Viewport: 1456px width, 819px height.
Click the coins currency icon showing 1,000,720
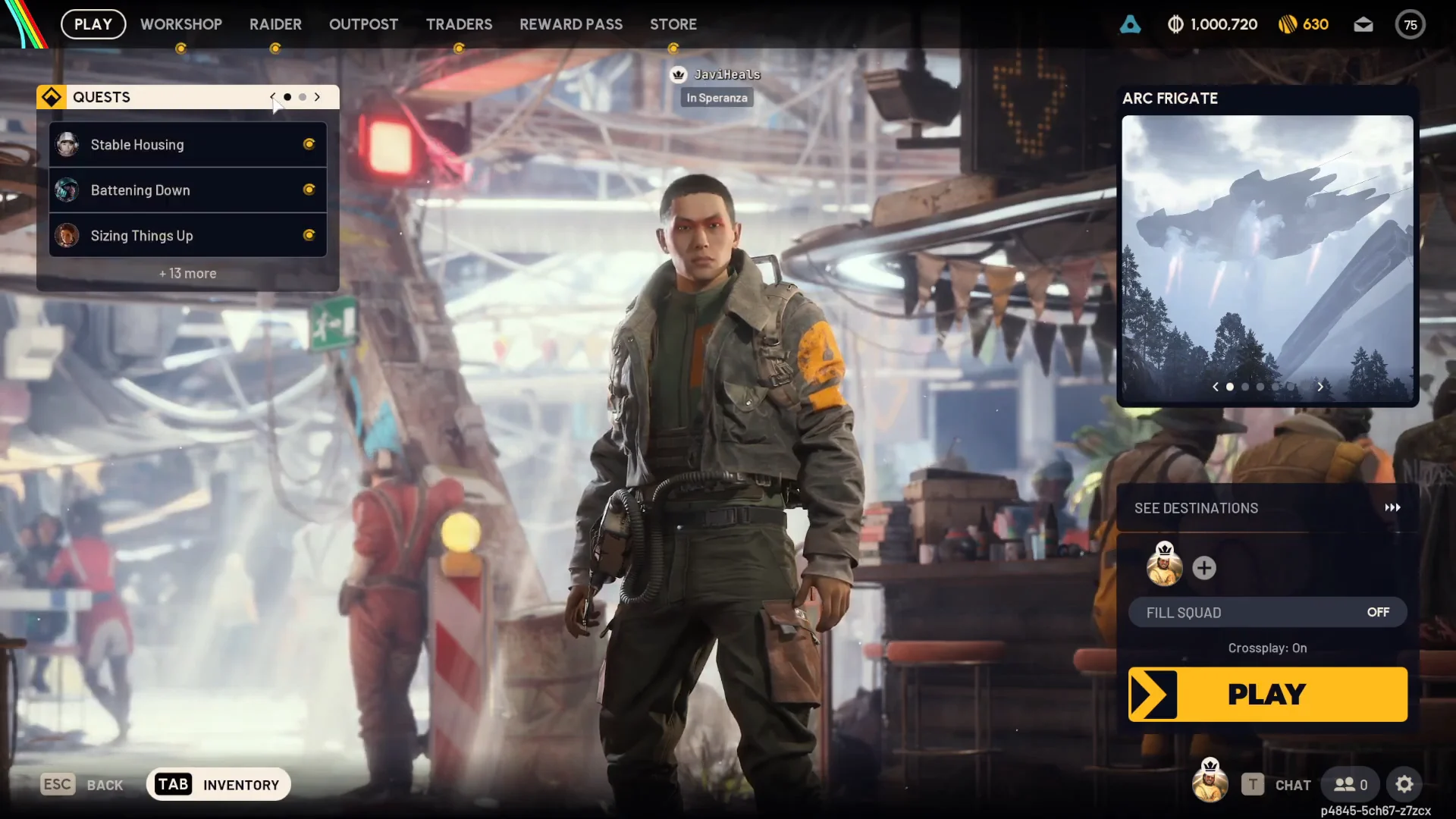pos(1175,24)
